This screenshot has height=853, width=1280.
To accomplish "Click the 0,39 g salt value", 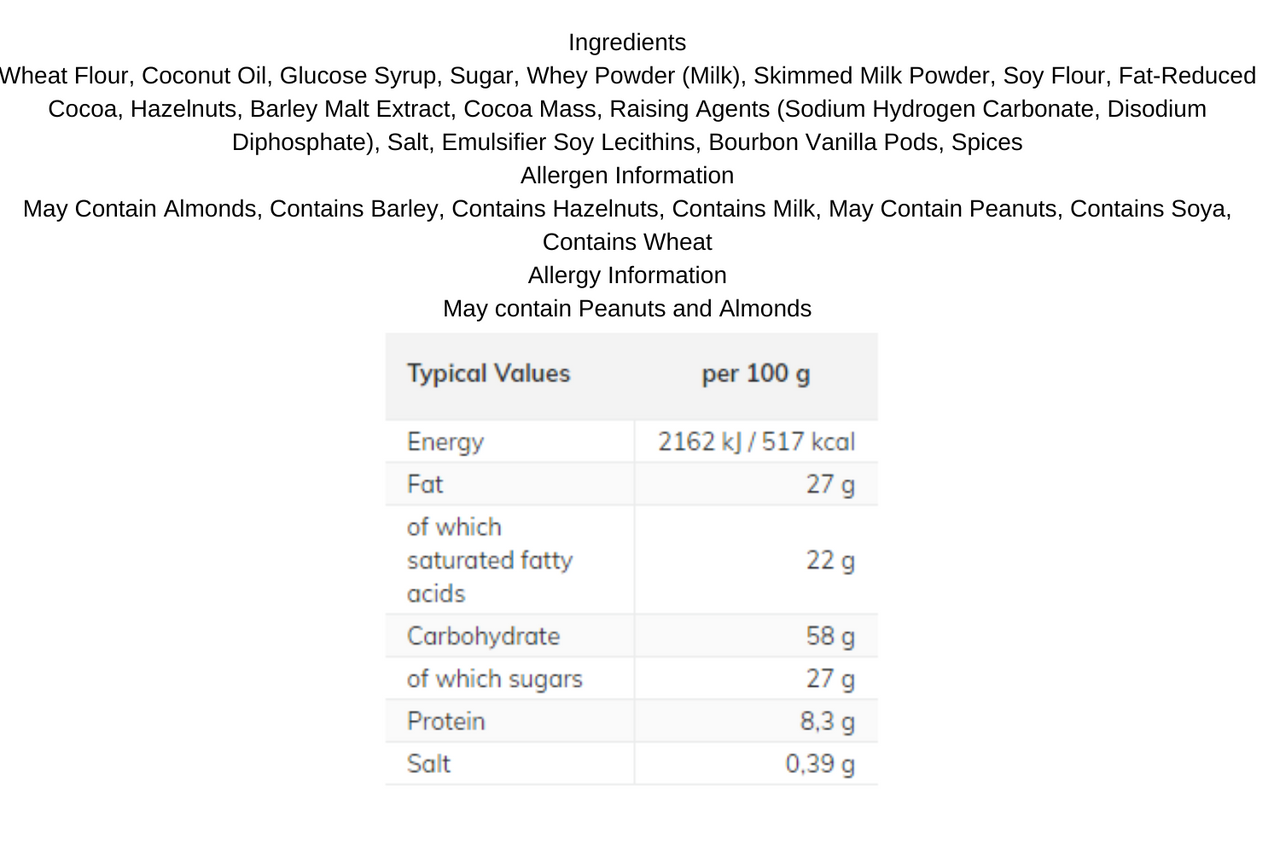I will coord(820,765).
